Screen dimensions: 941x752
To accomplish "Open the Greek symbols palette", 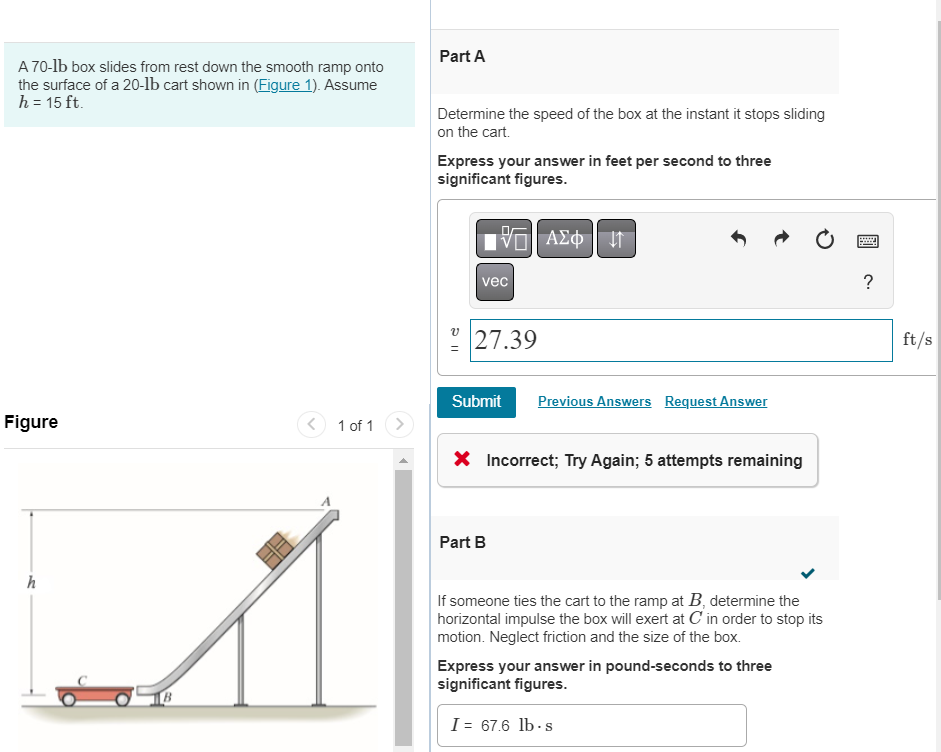I will 564,238.
